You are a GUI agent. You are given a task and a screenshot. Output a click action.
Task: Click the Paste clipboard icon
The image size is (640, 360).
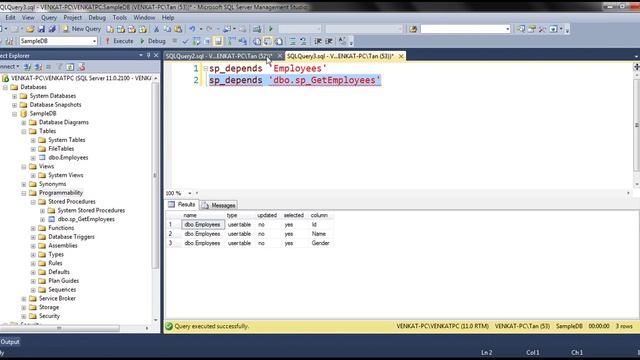(178, 29)
